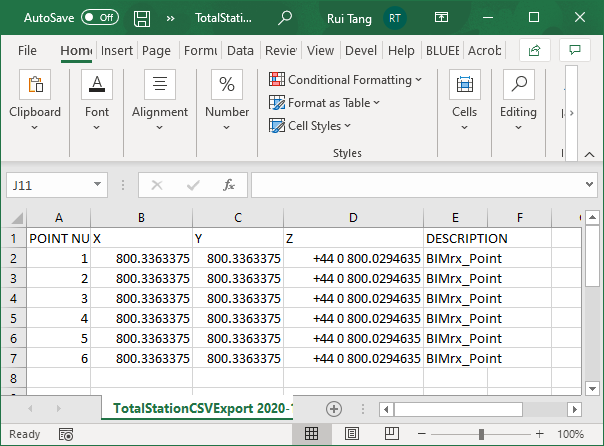Toggle the AutoSave switch
This screenshot has height=446, width=604.
pyautogui.click(x=99, y=18)
